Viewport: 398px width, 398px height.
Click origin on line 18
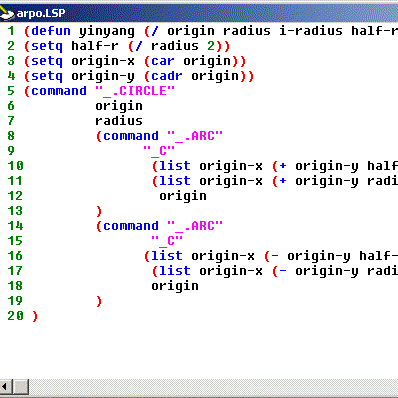pos(175,287)
